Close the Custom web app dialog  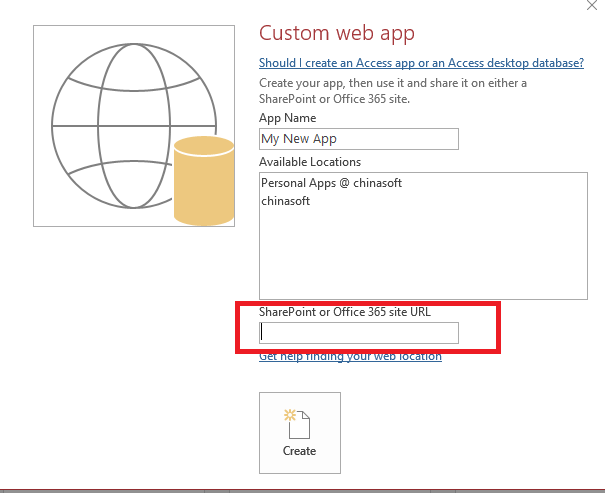pyautogui.click(x=592, y=5)
